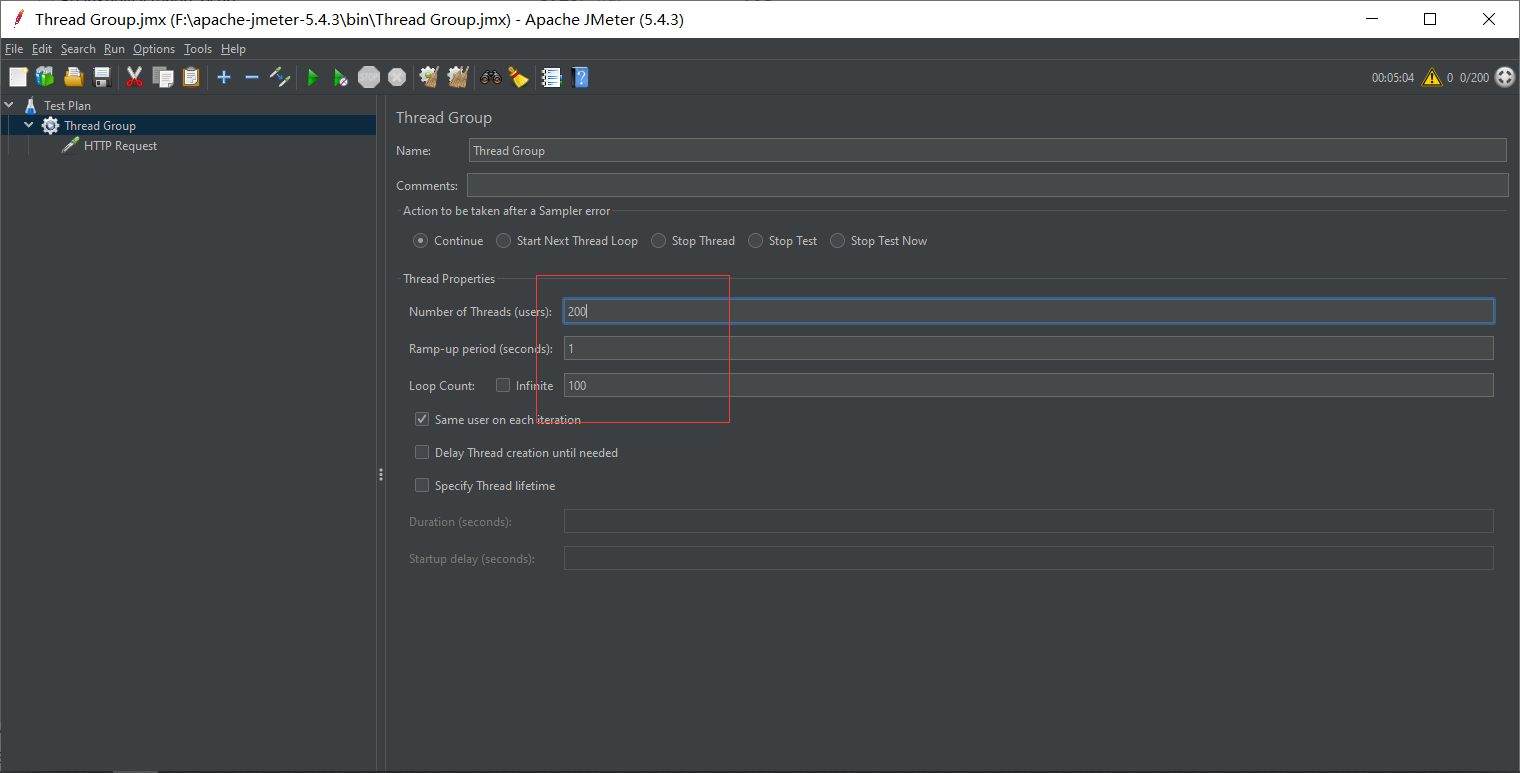Click the New test plan icon
The image size is (1520, 773).
(x=18, y=77)
